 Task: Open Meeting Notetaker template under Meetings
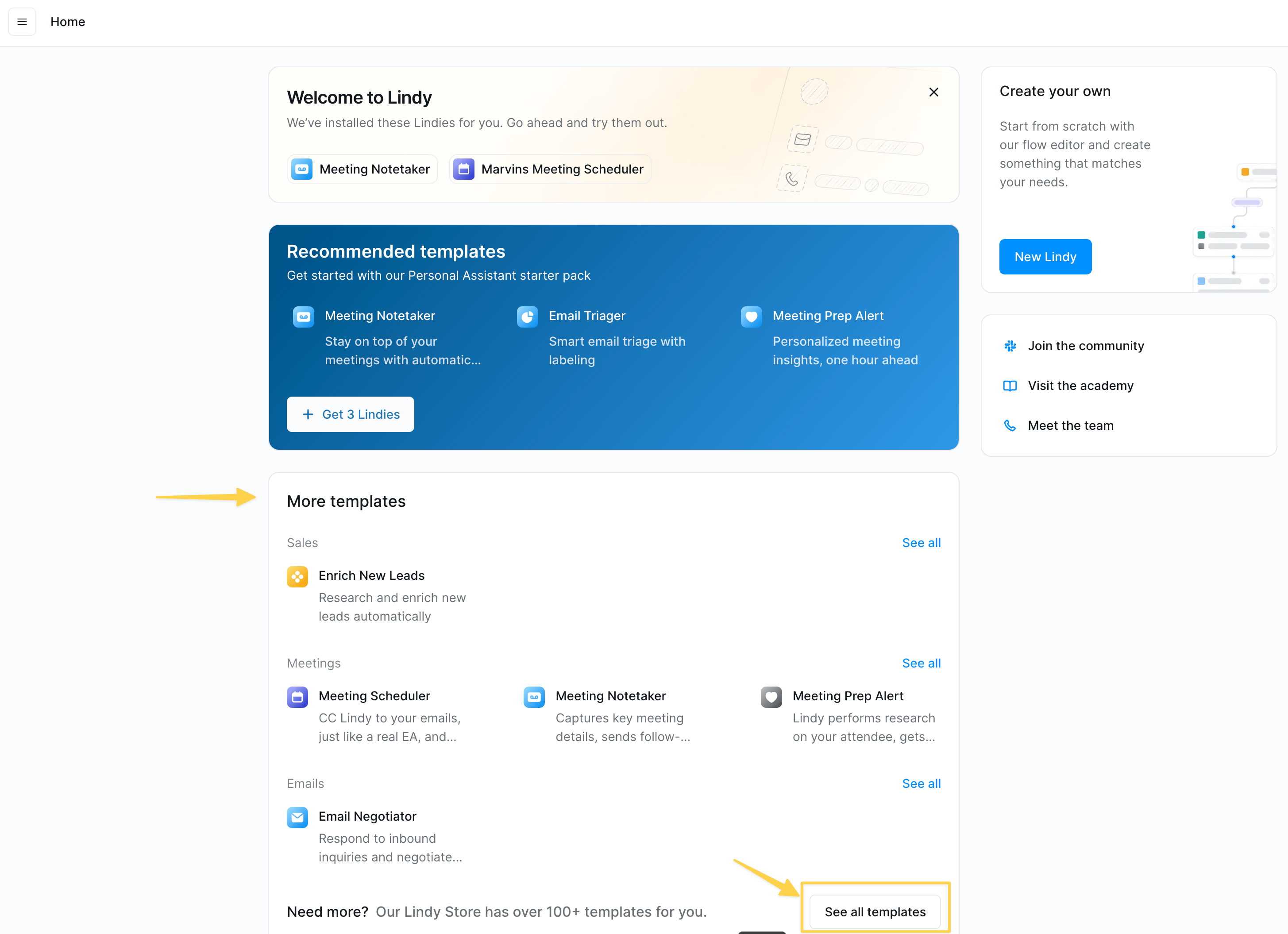click(x=610, y=696)
